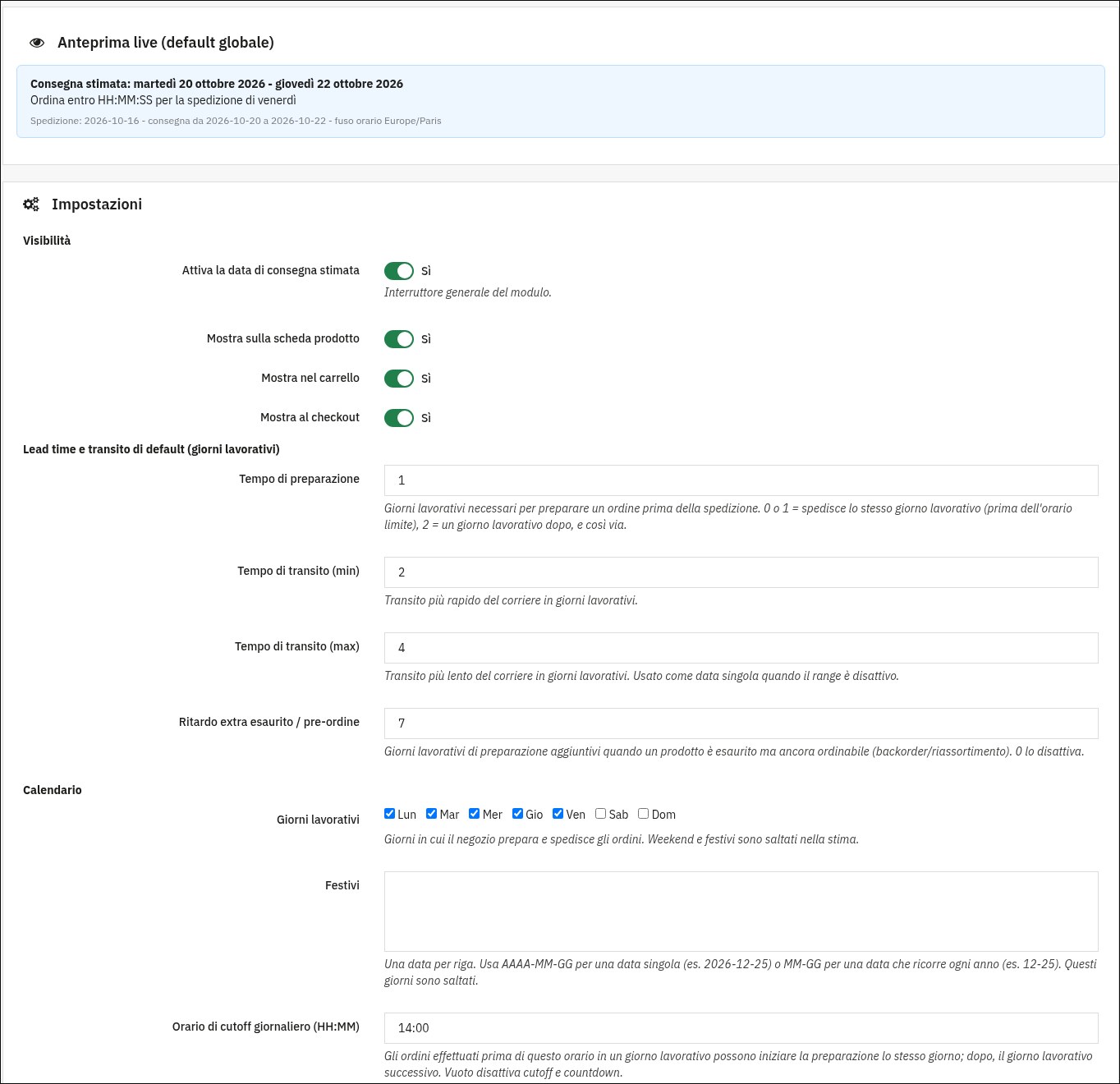Enable Sab as a working day
The height and width of the screenshot is (1084, 1120).
point(601,814)
